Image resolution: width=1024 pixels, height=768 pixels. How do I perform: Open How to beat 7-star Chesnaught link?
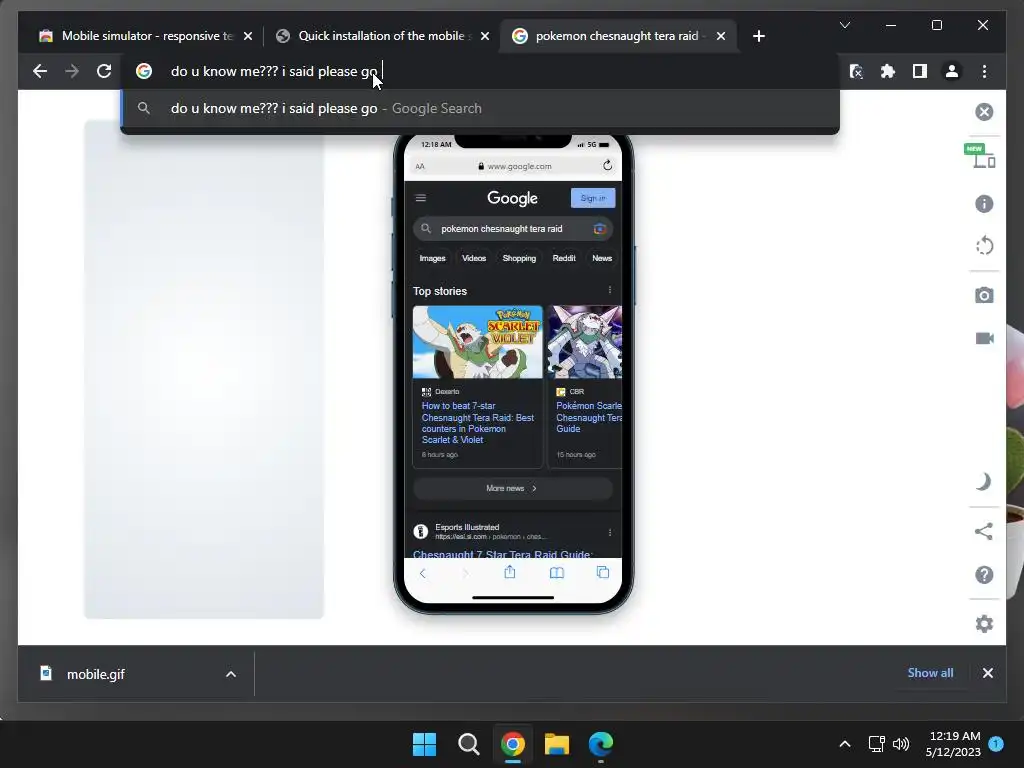(478, 423)
